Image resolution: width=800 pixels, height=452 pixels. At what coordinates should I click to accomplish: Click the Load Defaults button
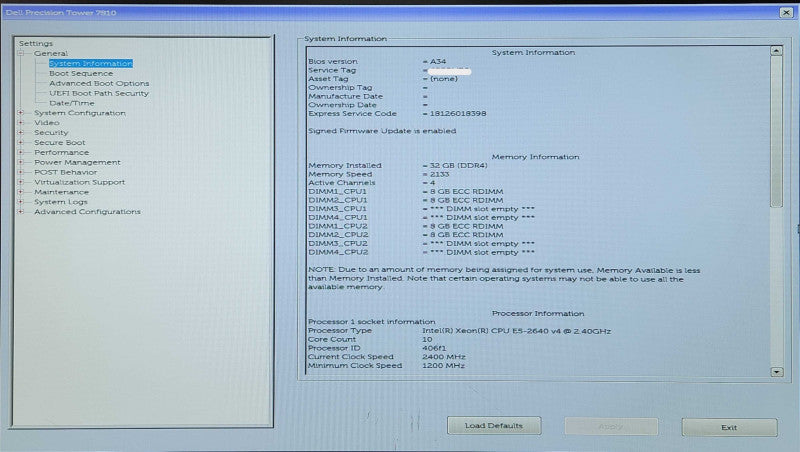click(494, 425)
